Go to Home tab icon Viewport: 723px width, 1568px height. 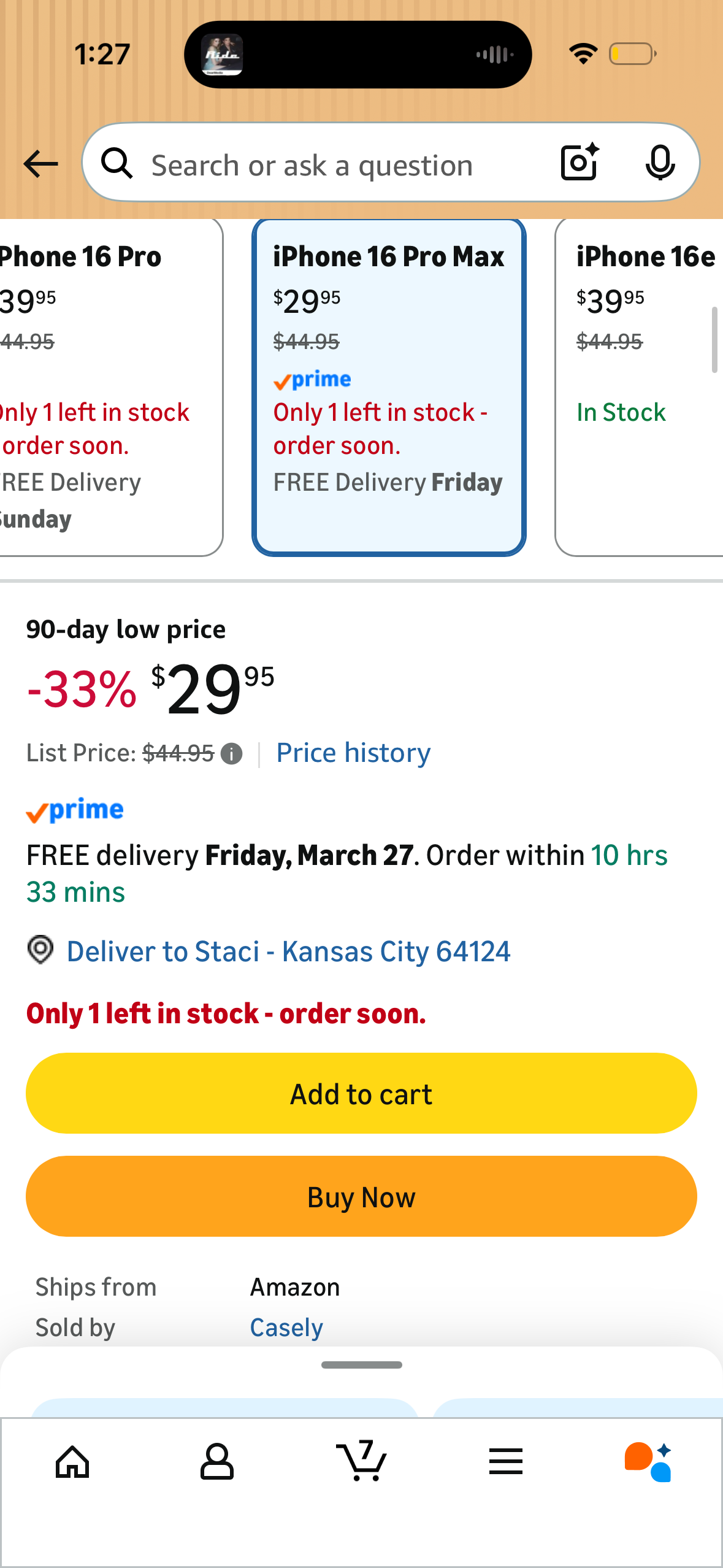(x=72, y=1462)
